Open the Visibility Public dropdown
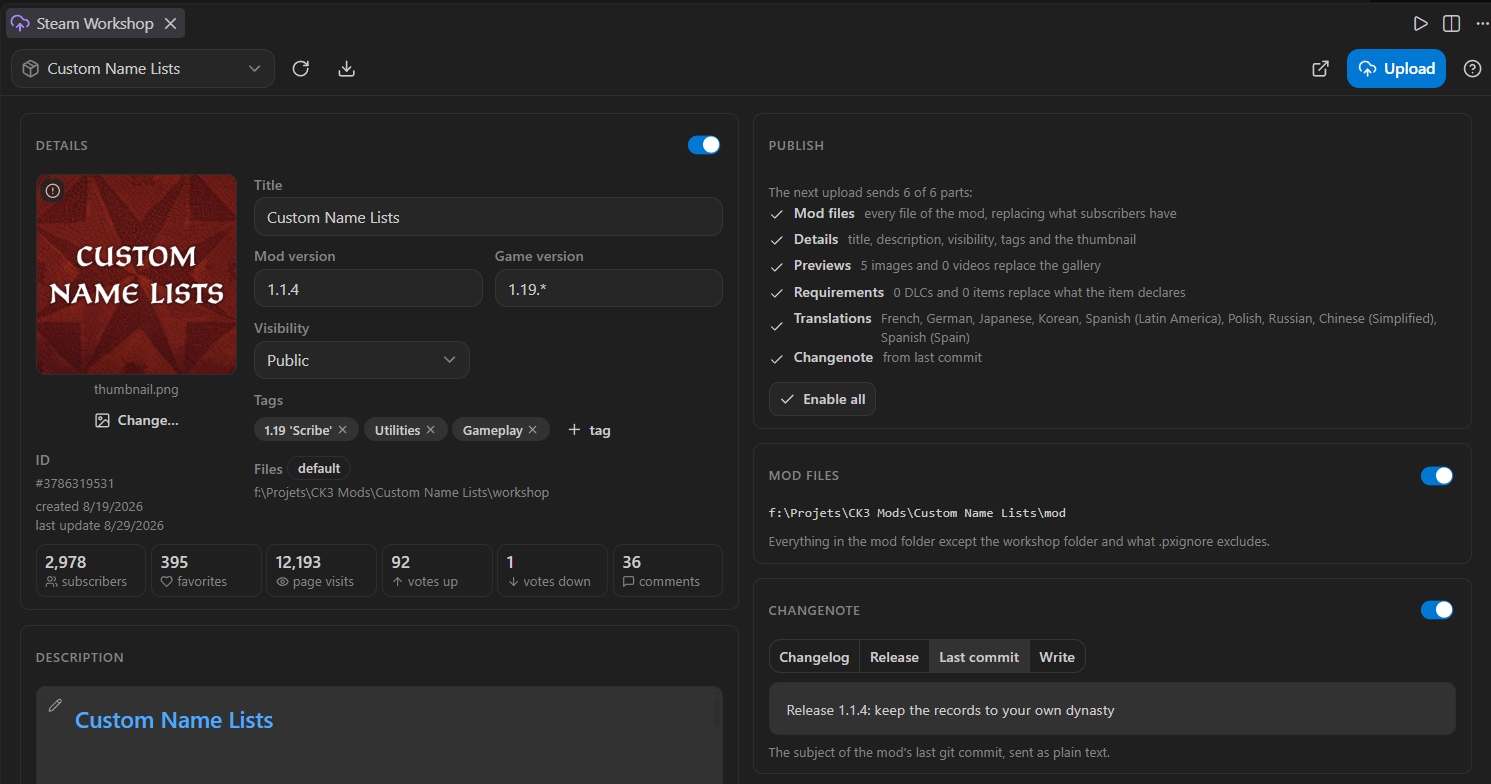Viewport: 1491px width, 784px height. tap(362, 360)
